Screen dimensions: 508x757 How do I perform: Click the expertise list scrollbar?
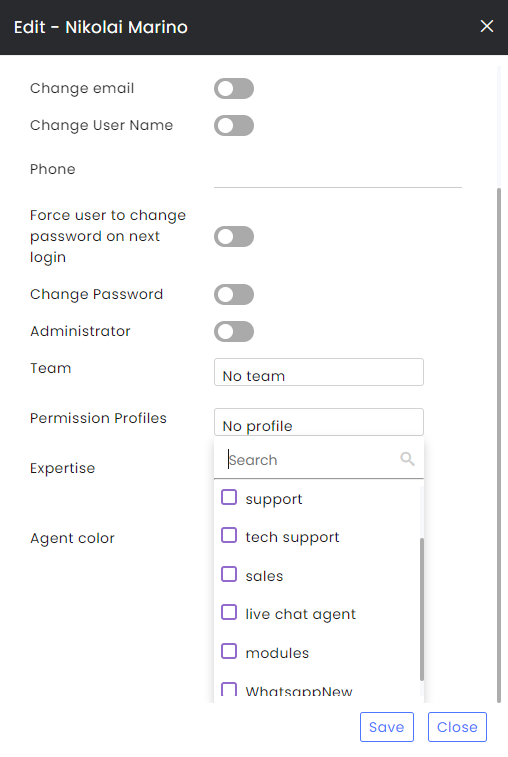tap(422, 609)
